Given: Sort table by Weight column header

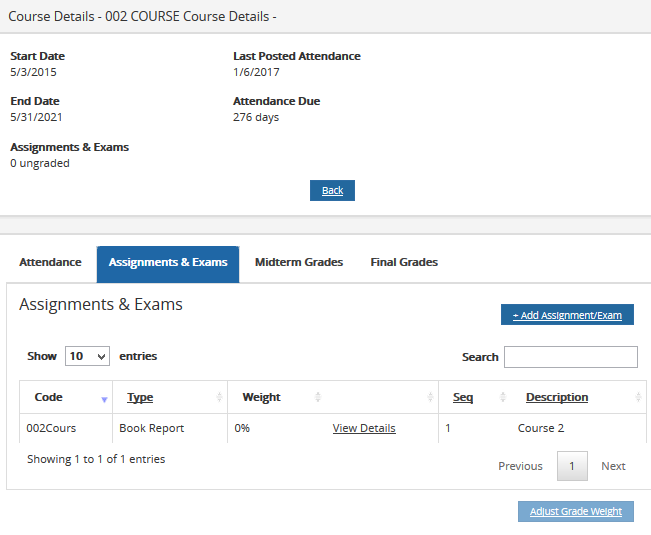Looking at the screenshot, I should (261, 397).
